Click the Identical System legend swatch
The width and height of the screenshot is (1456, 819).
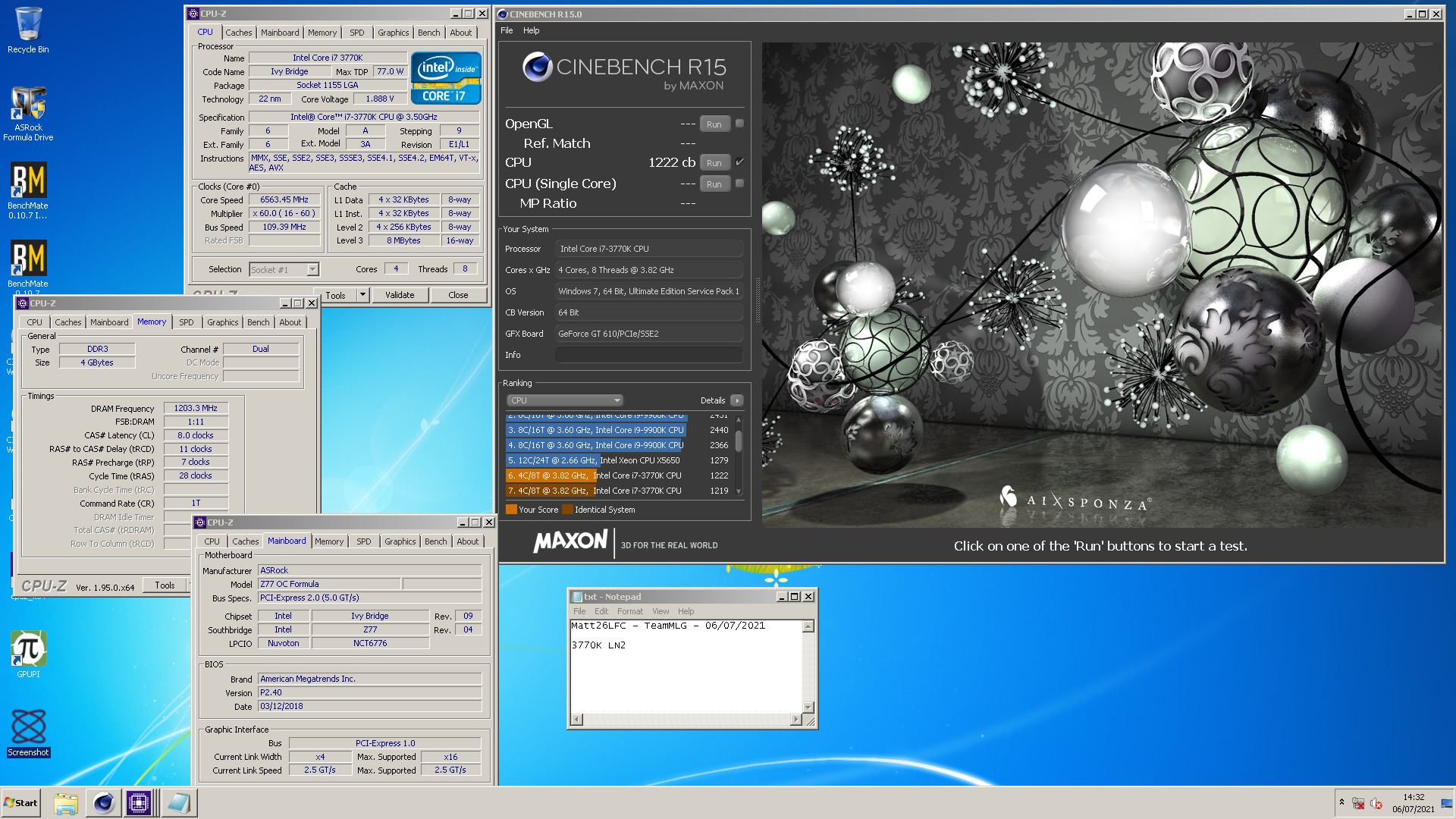(567, 510)
